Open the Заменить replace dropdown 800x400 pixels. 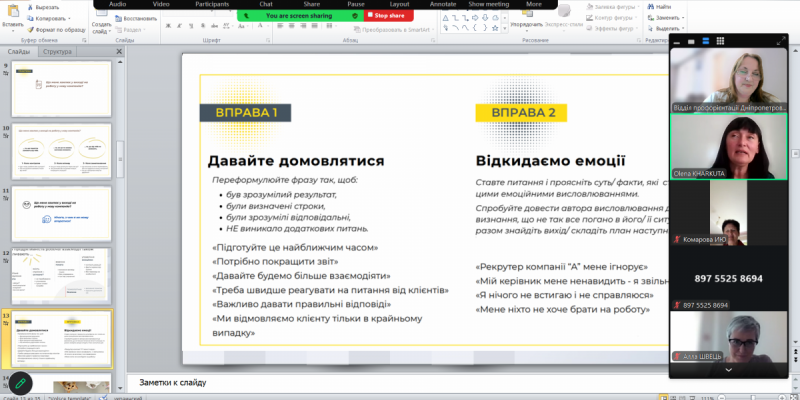tap(666, 18)
